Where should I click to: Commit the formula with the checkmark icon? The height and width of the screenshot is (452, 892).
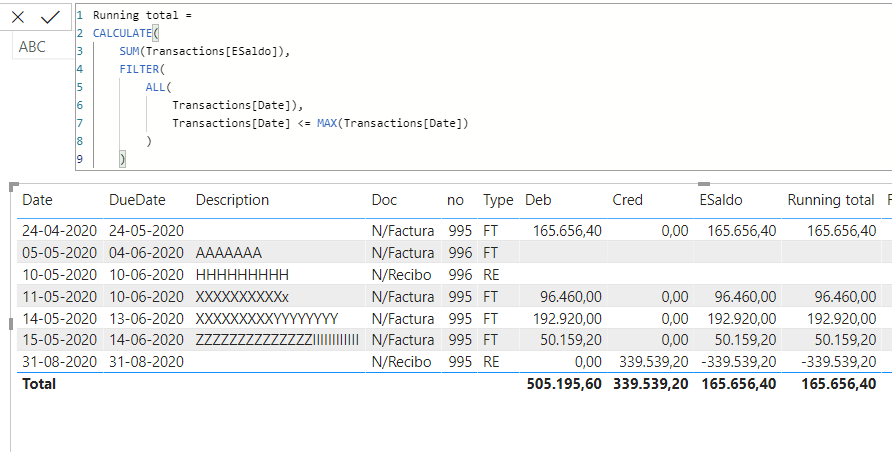tap(51, 18)
